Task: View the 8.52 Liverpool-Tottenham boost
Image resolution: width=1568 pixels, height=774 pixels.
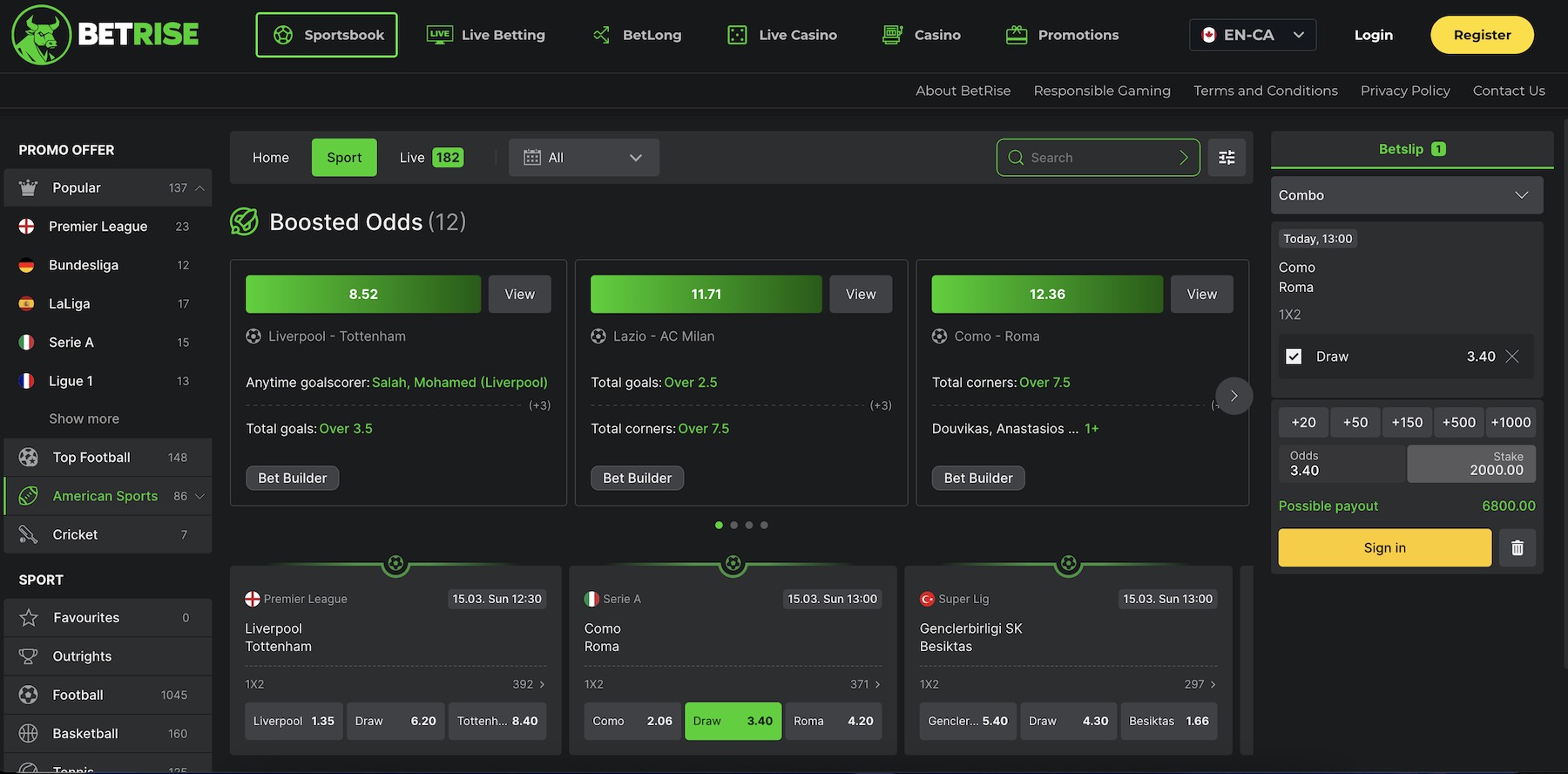Action: click(520, 294)
